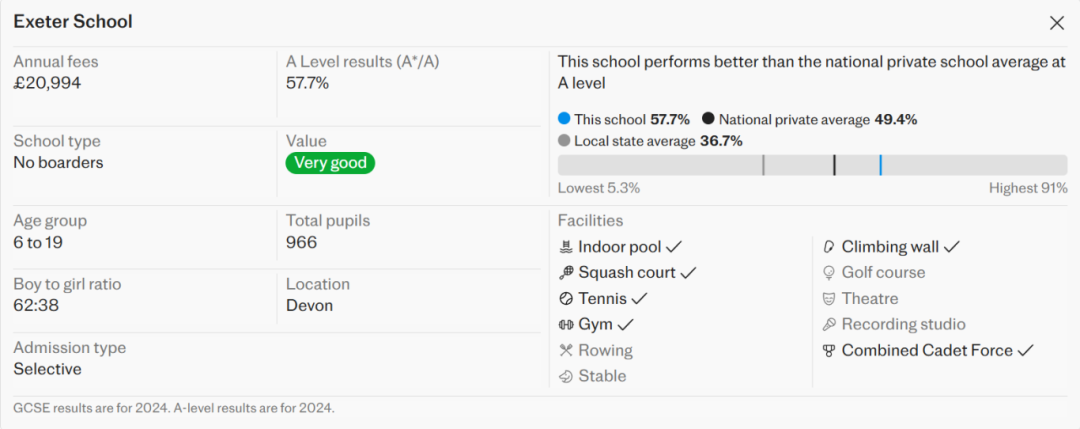Click the Theatre masks icon
Viewport: 1080px width, 429px height.
829,299
